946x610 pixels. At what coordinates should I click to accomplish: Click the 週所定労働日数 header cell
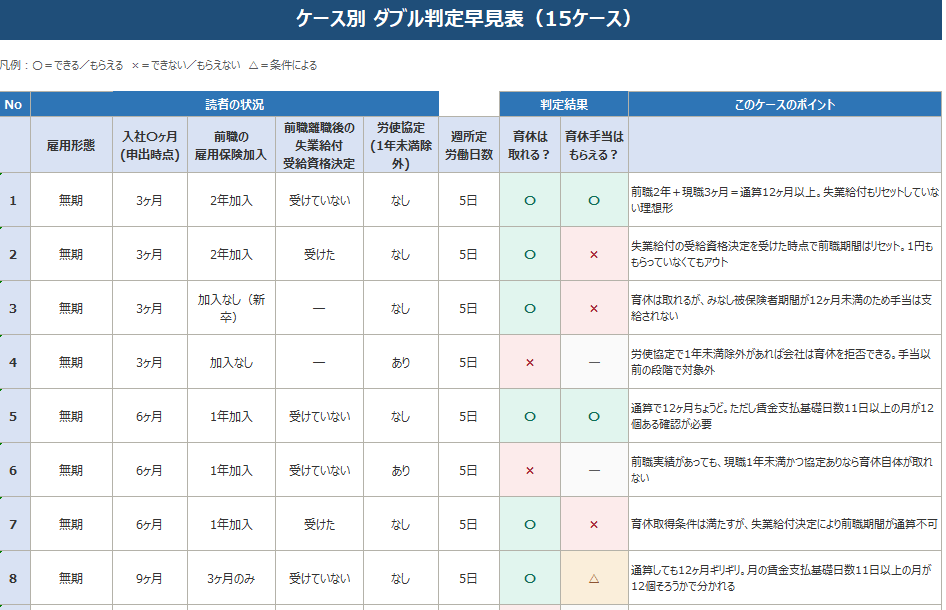(x=469, y=145)
